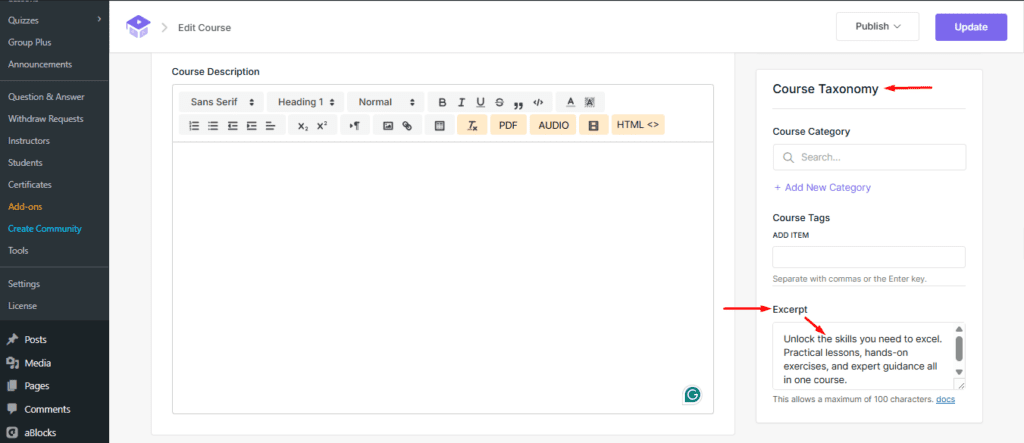Click the underline formatting icon
Screen dimensions: 1024x443
480,102
